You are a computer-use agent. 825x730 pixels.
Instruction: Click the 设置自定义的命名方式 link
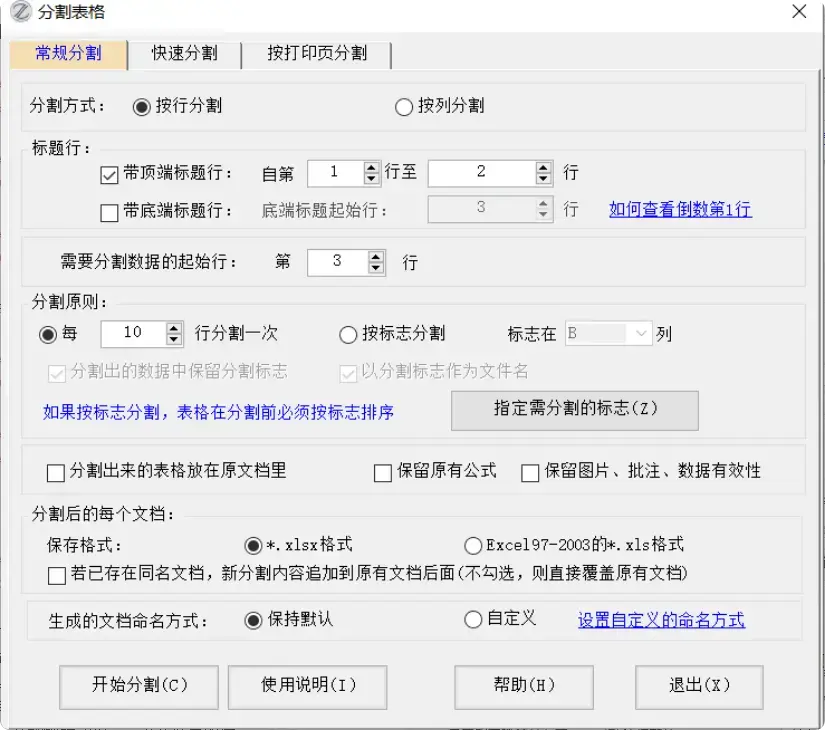(656, 620)
